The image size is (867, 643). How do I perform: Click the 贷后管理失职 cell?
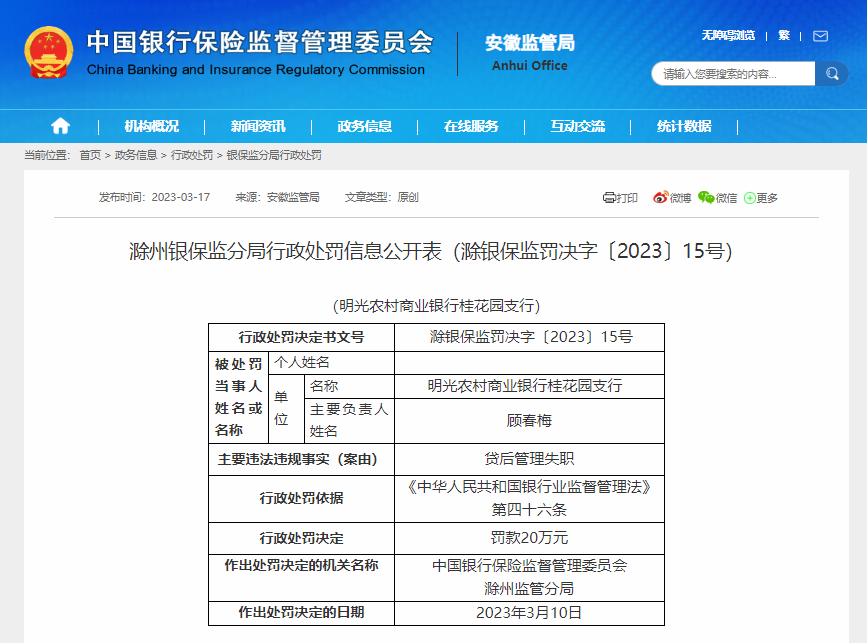[x=530, y=459]
